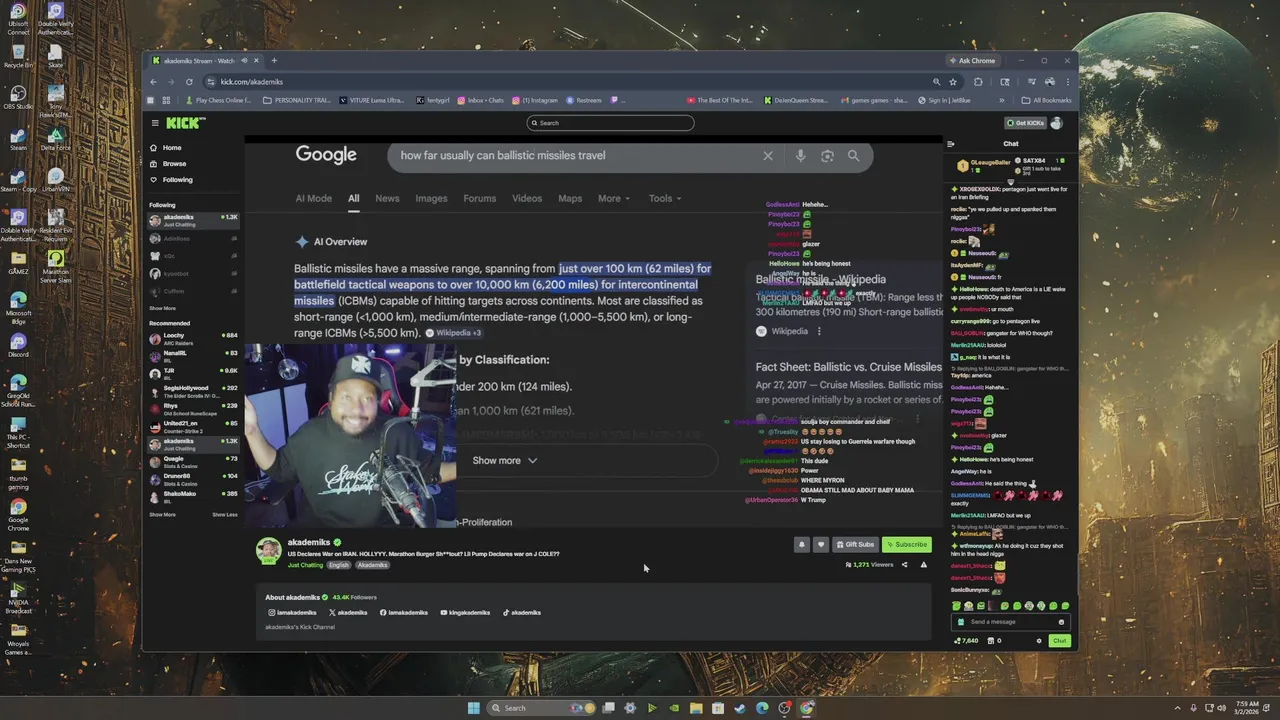This screenshot has width=1280, height=720.
Task: Open File Explorer from the taskbar
Action: click(x=696, y=708)
